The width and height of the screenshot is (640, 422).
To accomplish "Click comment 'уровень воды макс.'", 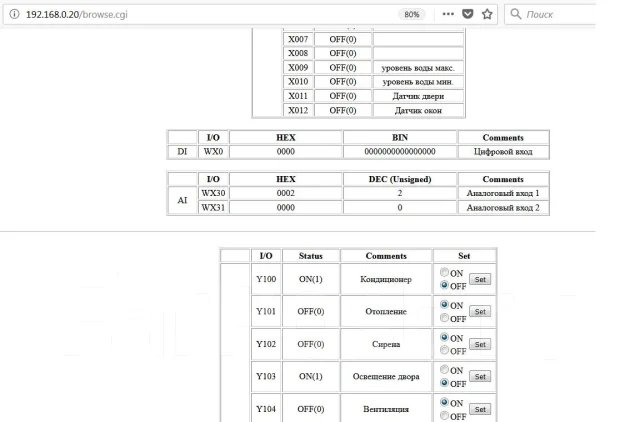I will [x=418, y=68].
